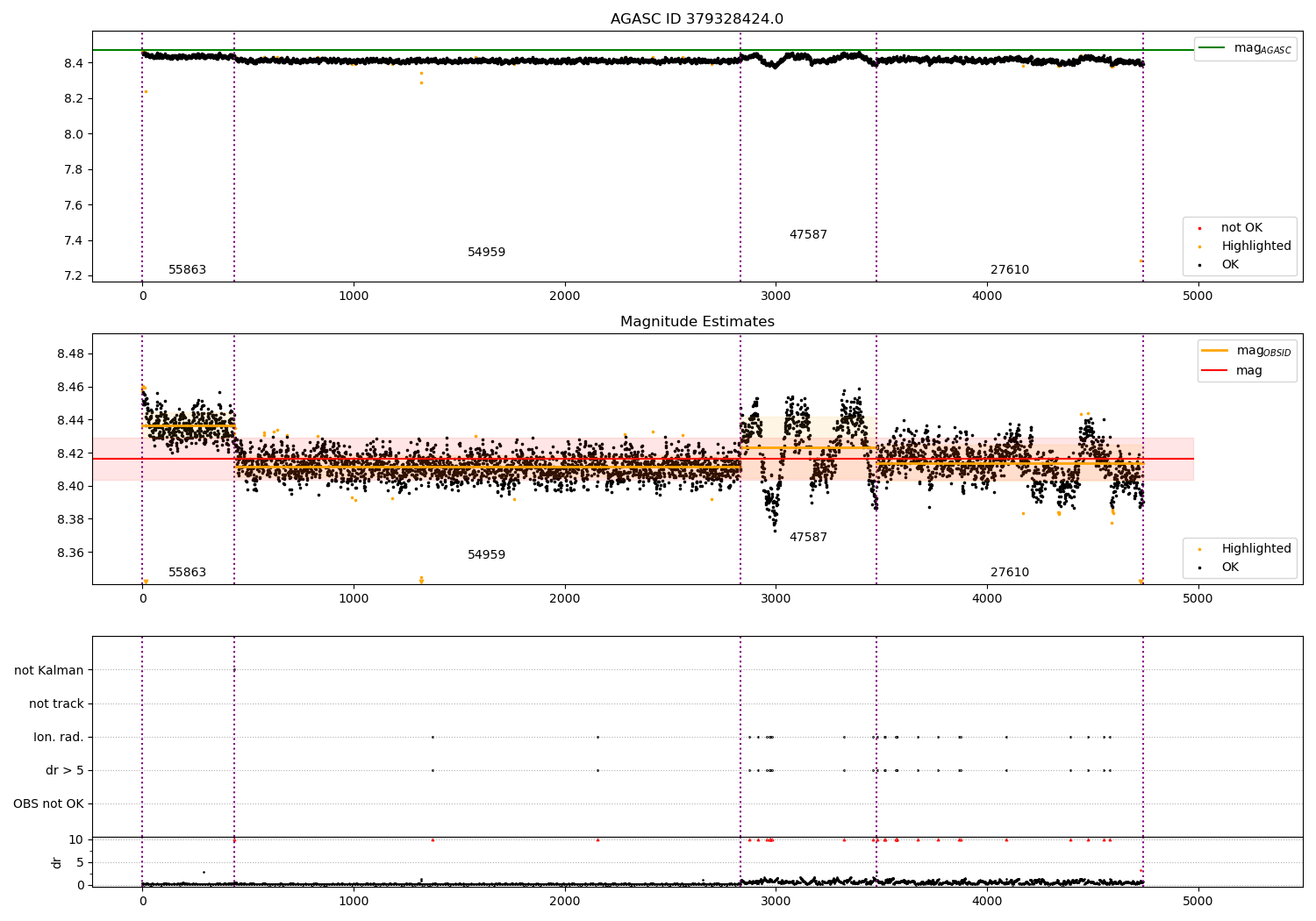
Task: Click obsid label "27610" in AGASC ID plot
Action: point(1010,270)
